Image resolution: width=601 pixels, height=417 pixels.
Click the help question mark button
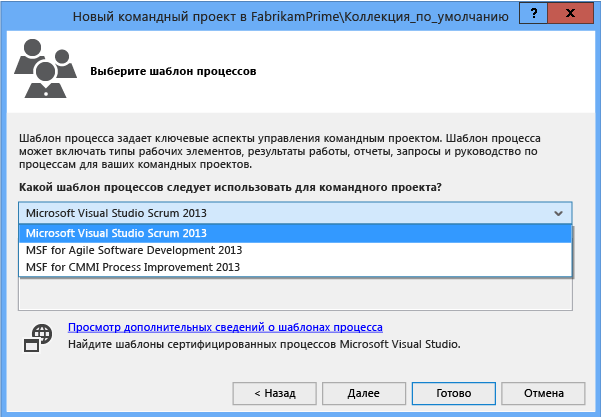[x=534, y=13]
